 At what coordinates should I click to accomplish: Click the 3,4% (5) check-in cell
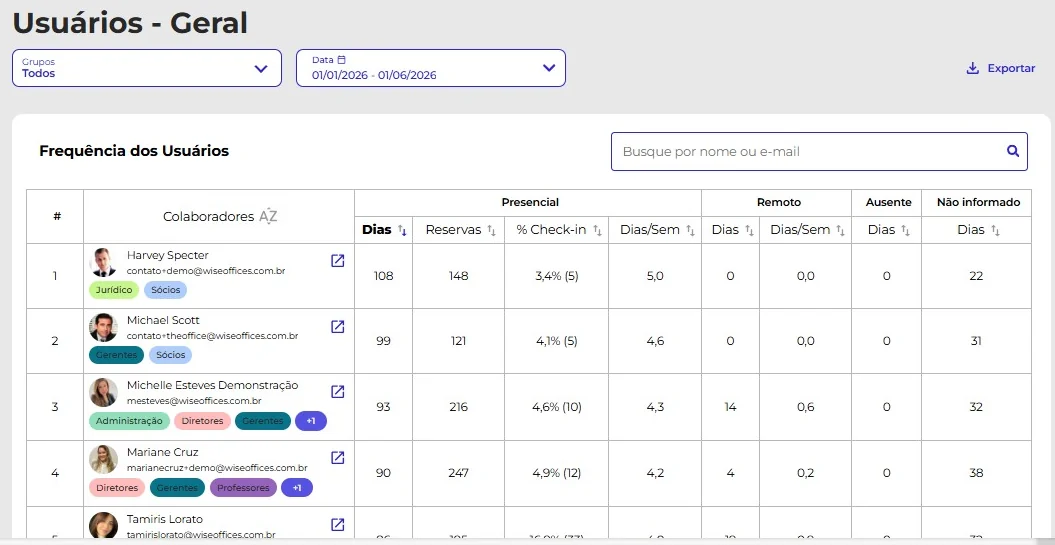(556, 276)
